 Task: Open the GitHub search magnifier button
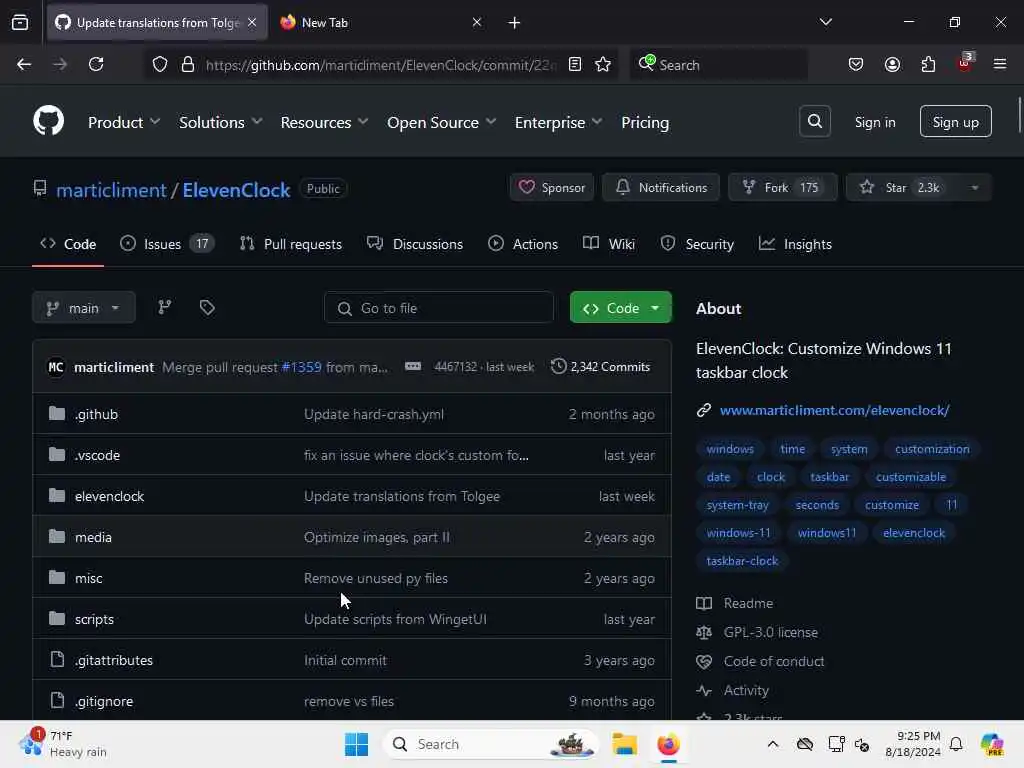click(814, 121)
